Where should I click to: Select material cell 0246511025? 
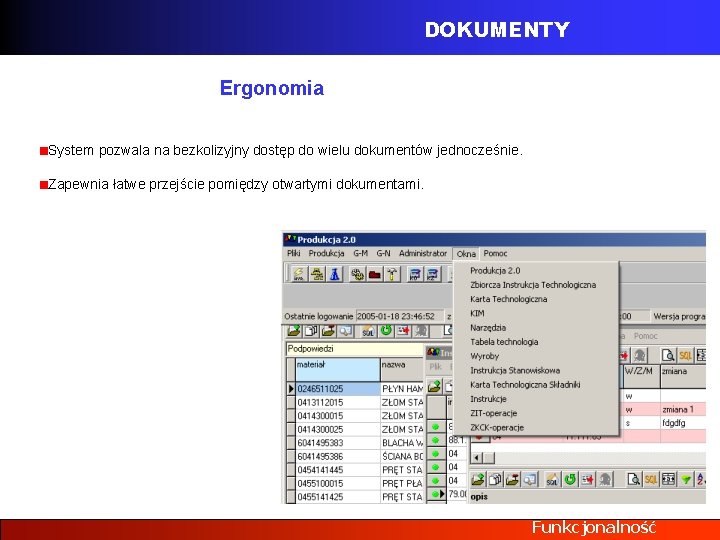tap(337, 389)
